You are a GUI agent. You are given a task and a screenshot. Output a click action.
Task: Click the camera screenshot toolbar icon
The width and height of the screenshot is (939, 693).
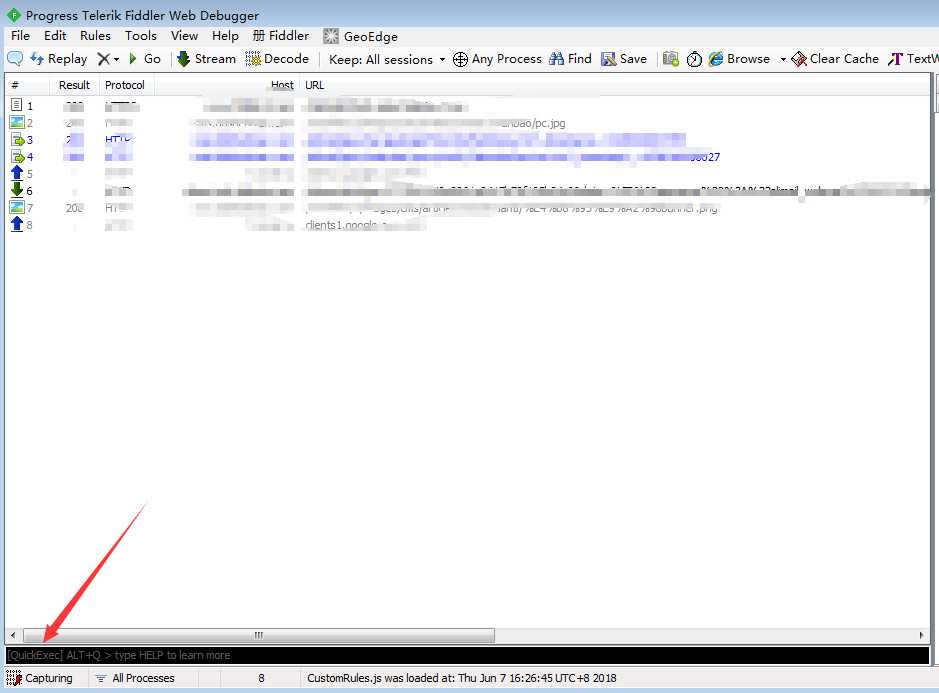pyautogui.click(x=671, y=59)
